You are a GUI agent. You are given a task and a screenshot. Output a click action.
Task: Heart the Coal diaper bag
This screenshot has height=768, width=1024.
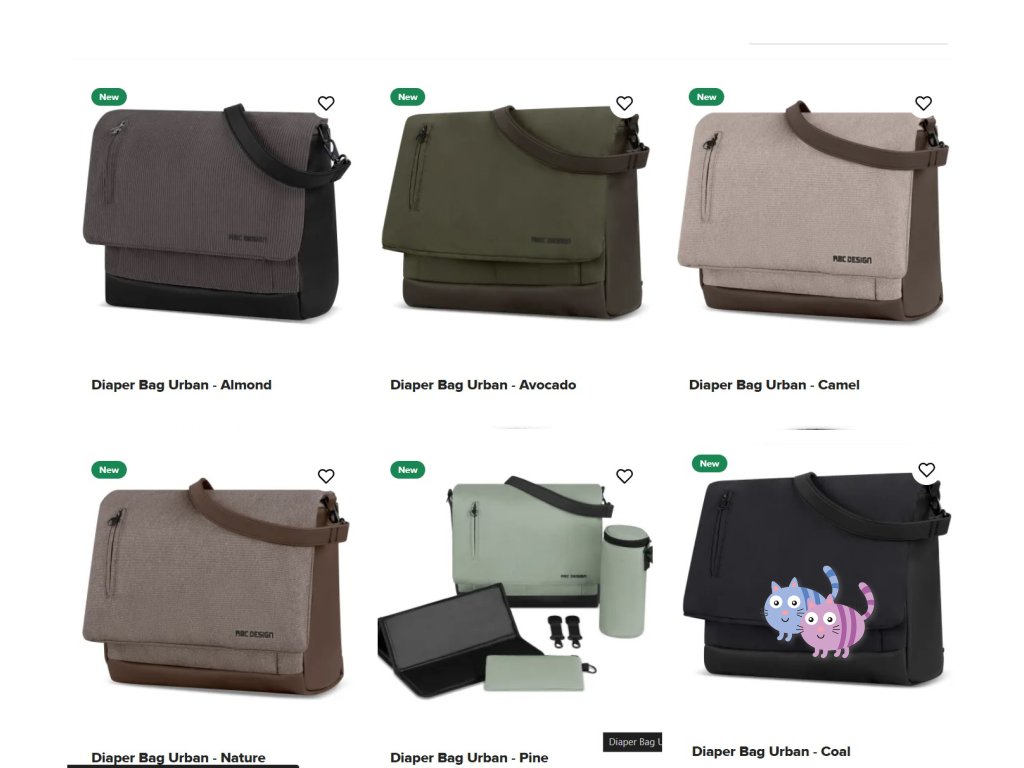coord(927,470)
